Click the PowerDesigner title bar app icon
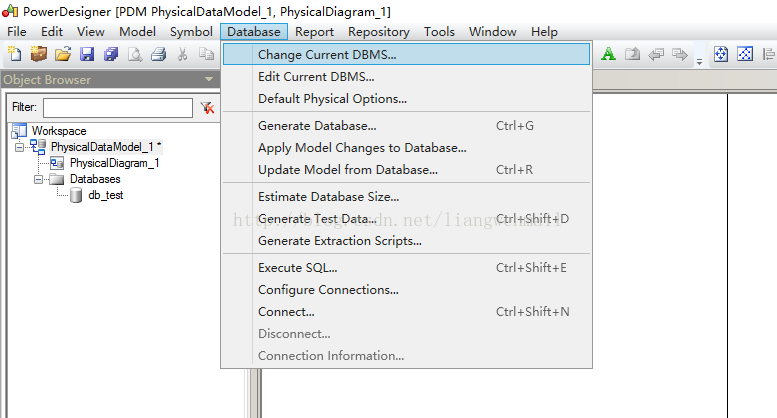This screenshot has height=418, width=777. [x=10, y=10]
